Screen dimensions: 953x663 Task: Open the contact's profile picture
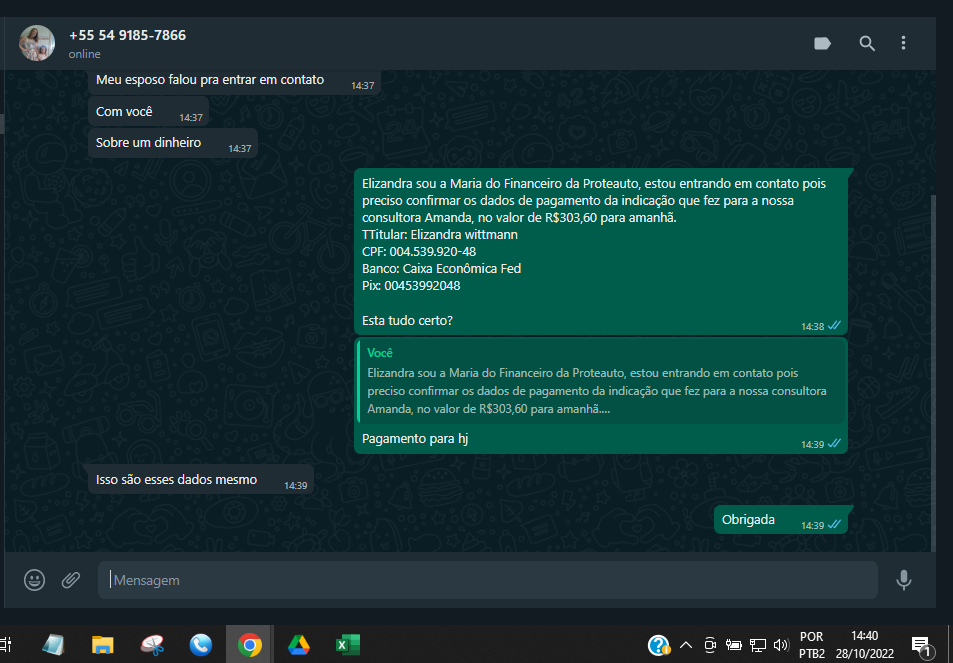click(x=37, y=43)
